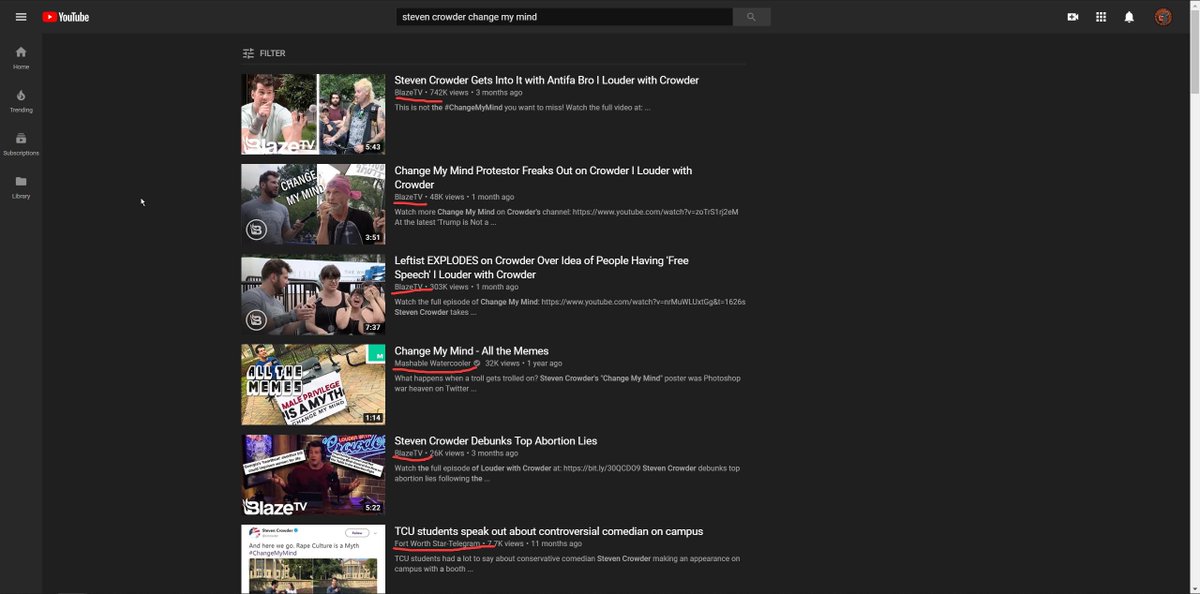The image size is (1200, 594).
Task: Open BlazeTV channel under the Antifa Bro video
Action: coord(408,92)
